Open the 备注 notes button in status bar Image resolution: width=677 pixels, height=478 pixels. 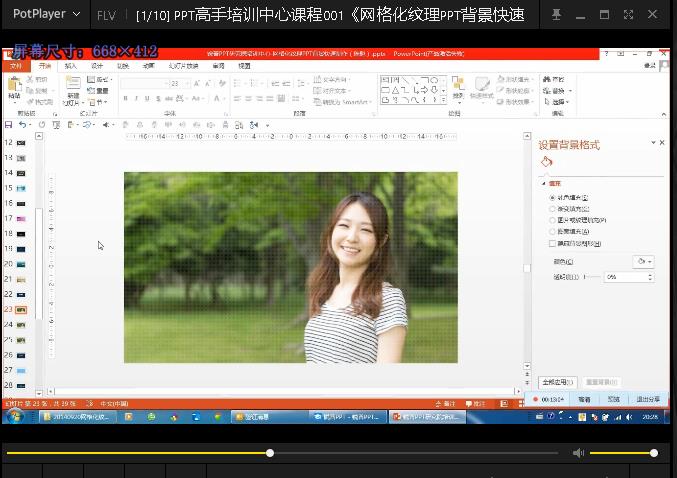[x=446, y=404]
